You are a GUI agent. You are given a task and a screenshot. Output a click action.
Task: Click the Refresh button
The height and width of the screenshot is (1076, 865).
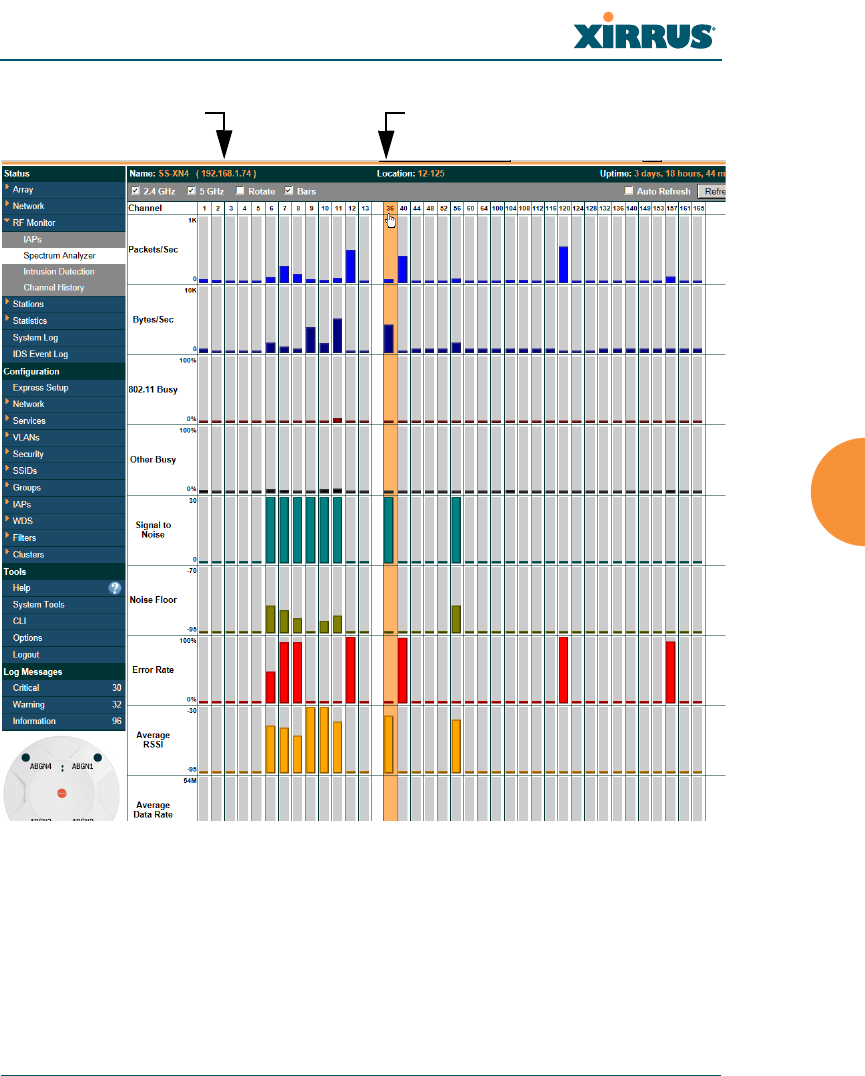click(712, 191)
